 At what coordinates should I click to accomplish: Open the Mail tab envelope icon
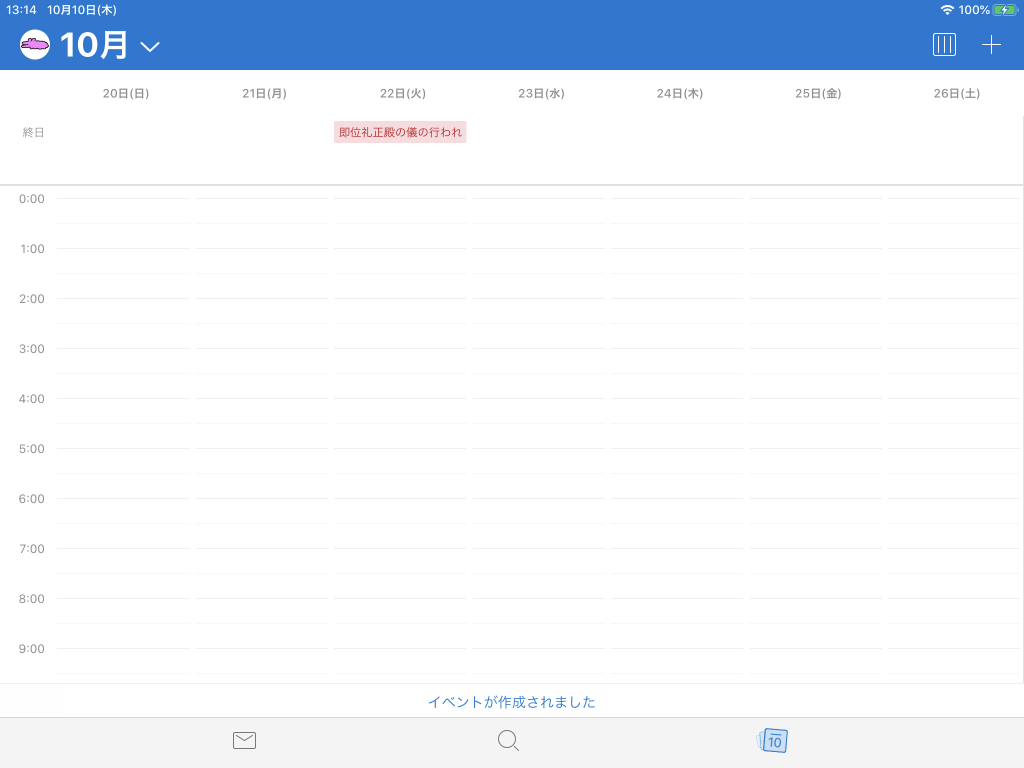pyautogui.click(x=244, y=740)
